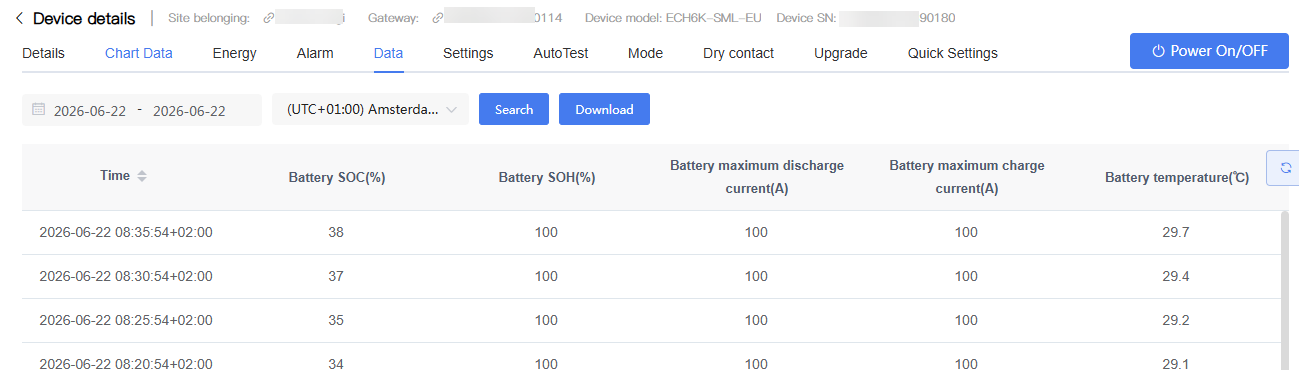
Task: Switch to the Chart Data tab
Action: (139, 53)
